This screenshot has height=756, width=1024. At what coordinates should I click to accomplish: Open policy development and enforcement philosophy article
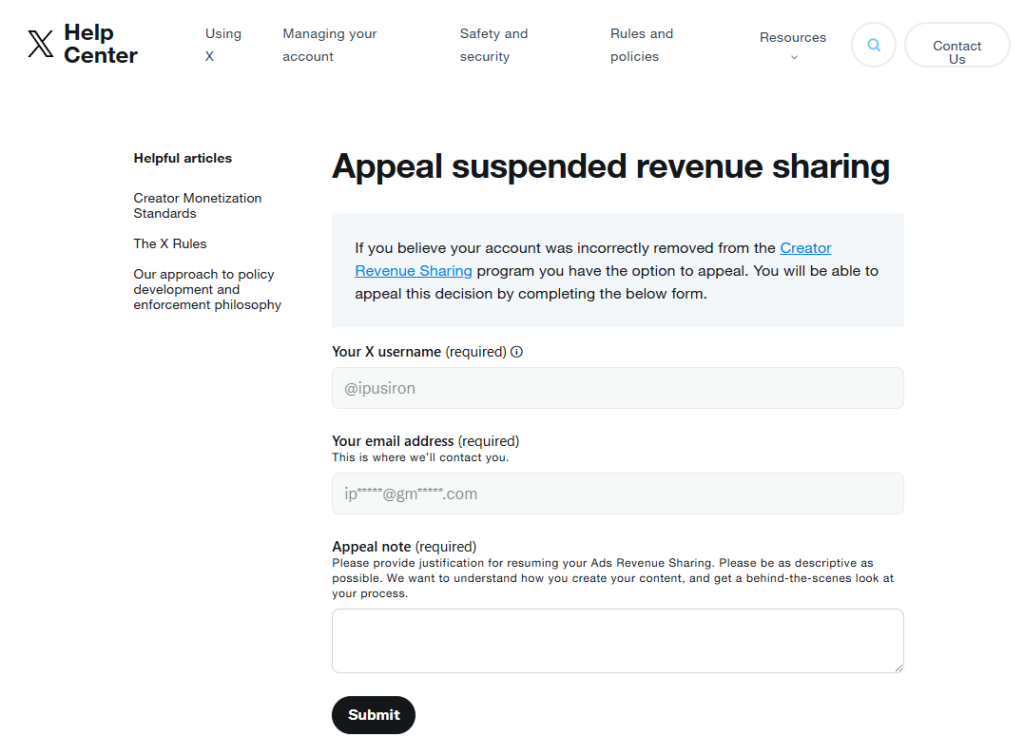click(x=207, y=290)
